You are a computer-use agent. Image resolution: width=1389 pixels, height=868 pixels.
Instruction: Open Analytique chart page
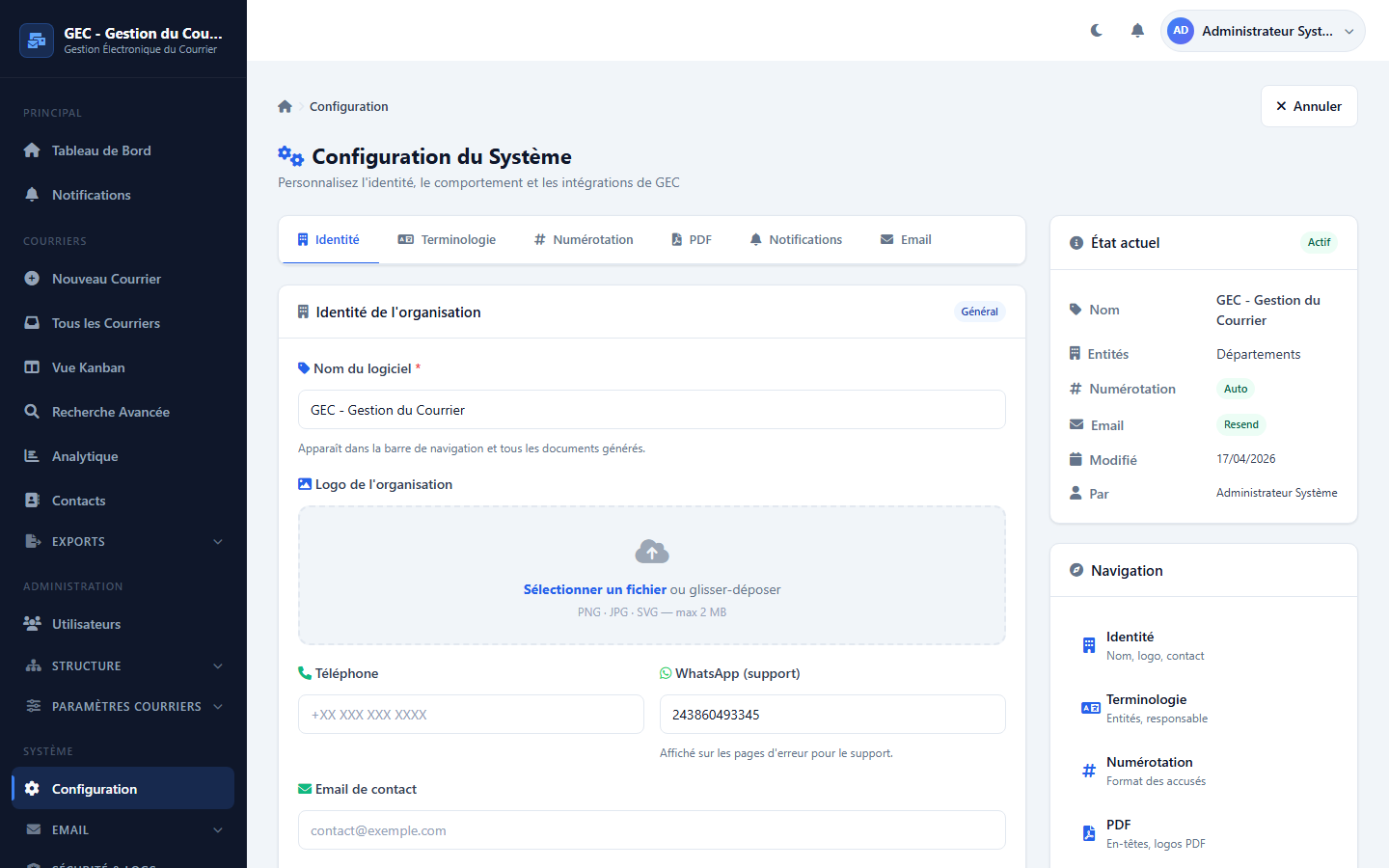click(85, 456)
